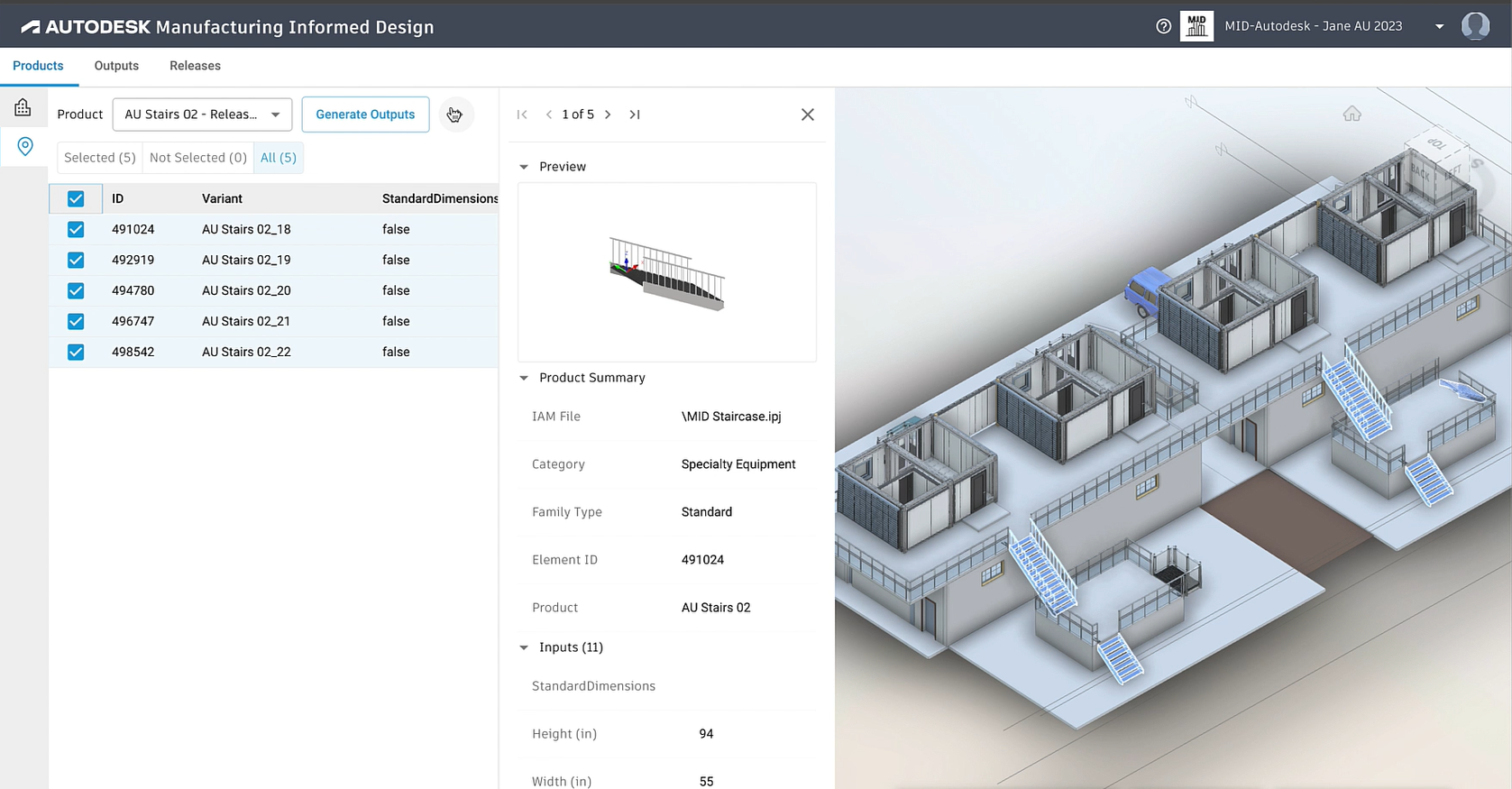This screenshot has height=789, width=1512.
Task: Click MID-Autodesk - Jane AU 2023 account name
Action: tap(1313, 26)
